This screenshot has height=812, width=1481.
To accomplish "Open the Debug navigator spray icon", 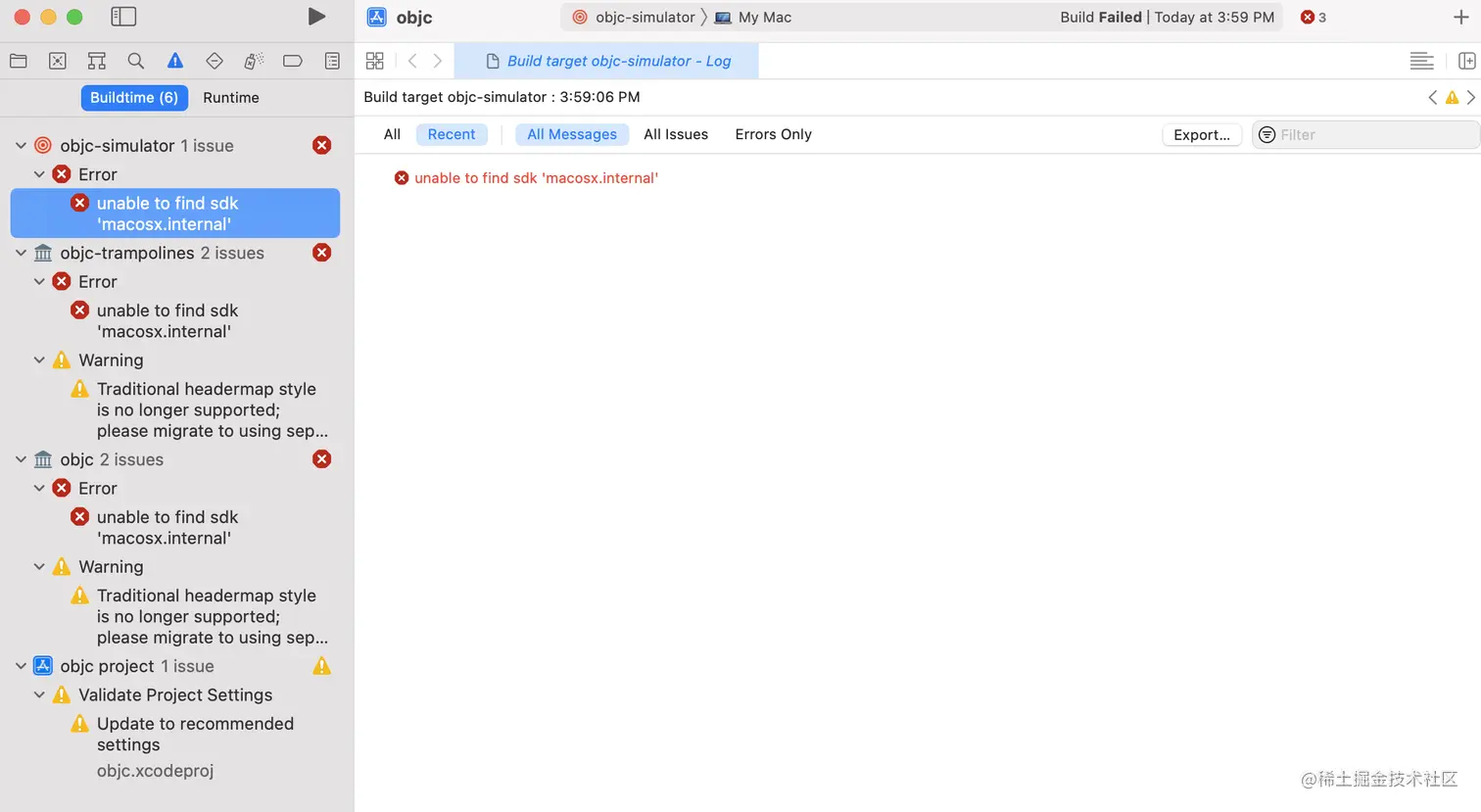I will 254,61.
